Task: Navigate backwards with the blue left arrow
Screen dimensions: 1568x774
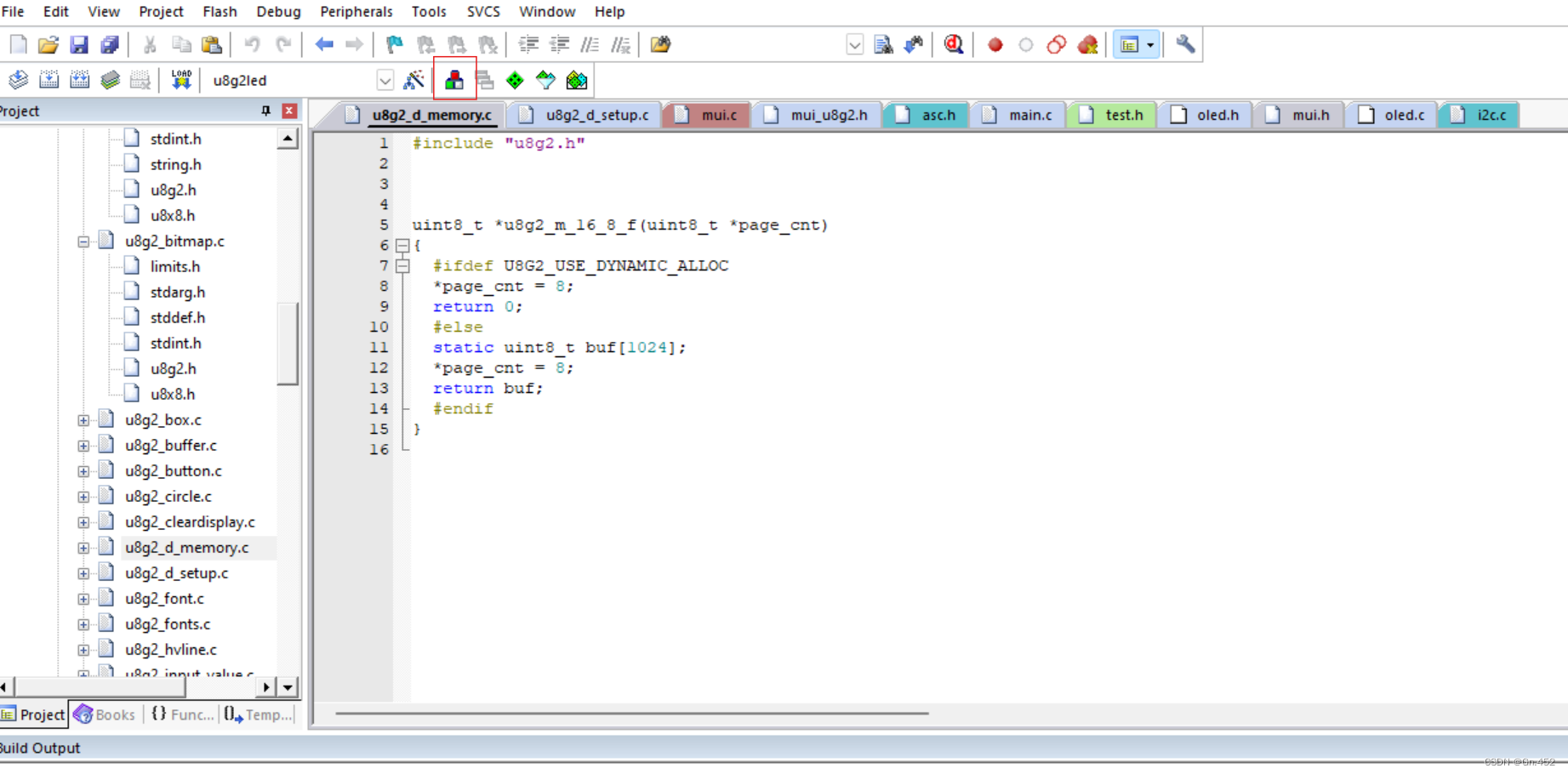Action: [x=324, y=44]
